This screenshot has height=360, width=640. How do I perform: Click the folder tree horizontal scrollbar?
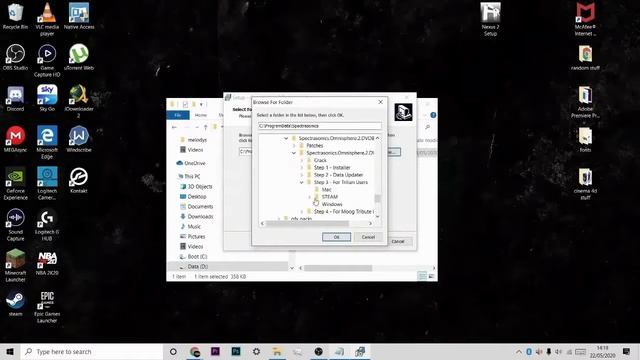tap(308, 224)
